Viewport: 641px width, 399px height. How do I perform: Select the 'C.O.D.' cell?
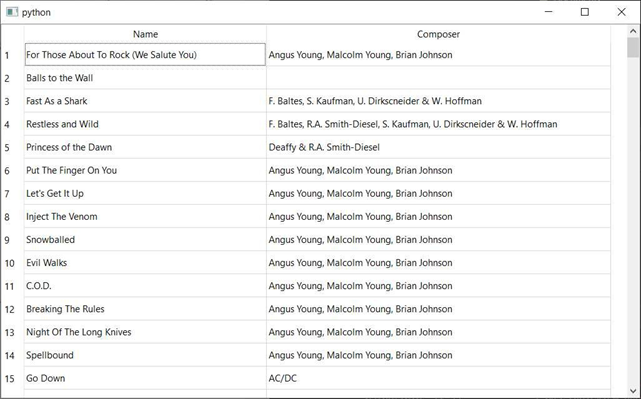pyautogui.click(x=145, y=286)
